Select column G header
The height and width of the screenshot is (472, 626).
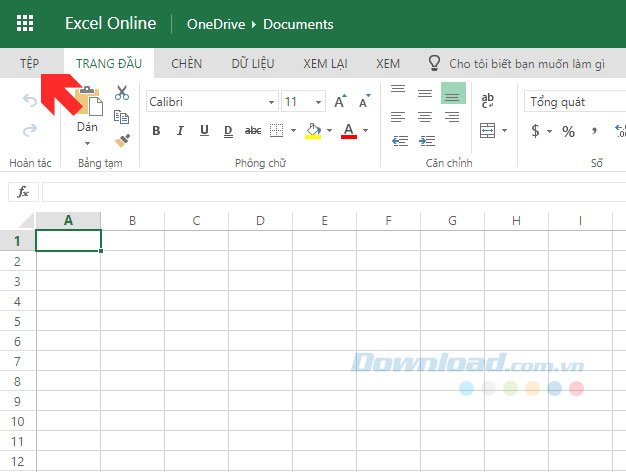tap(452, 220)
